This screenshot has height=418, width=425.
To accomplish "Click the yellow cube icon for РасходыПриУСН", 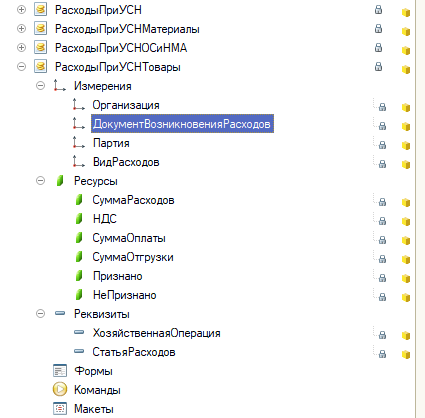I will 406,12.
